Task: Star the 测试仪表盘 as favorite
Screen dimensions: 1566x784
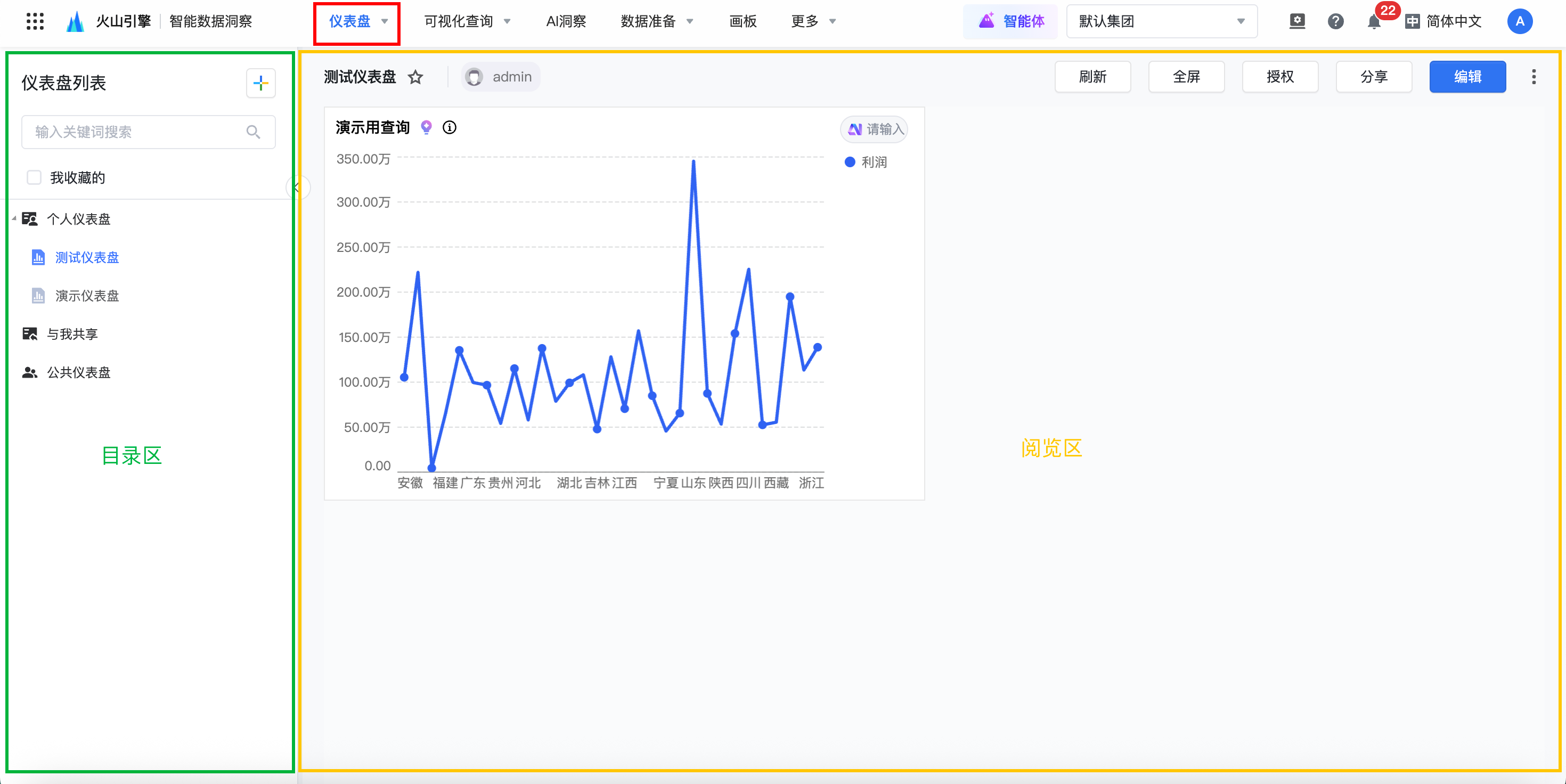Action: tap(415, 77)
